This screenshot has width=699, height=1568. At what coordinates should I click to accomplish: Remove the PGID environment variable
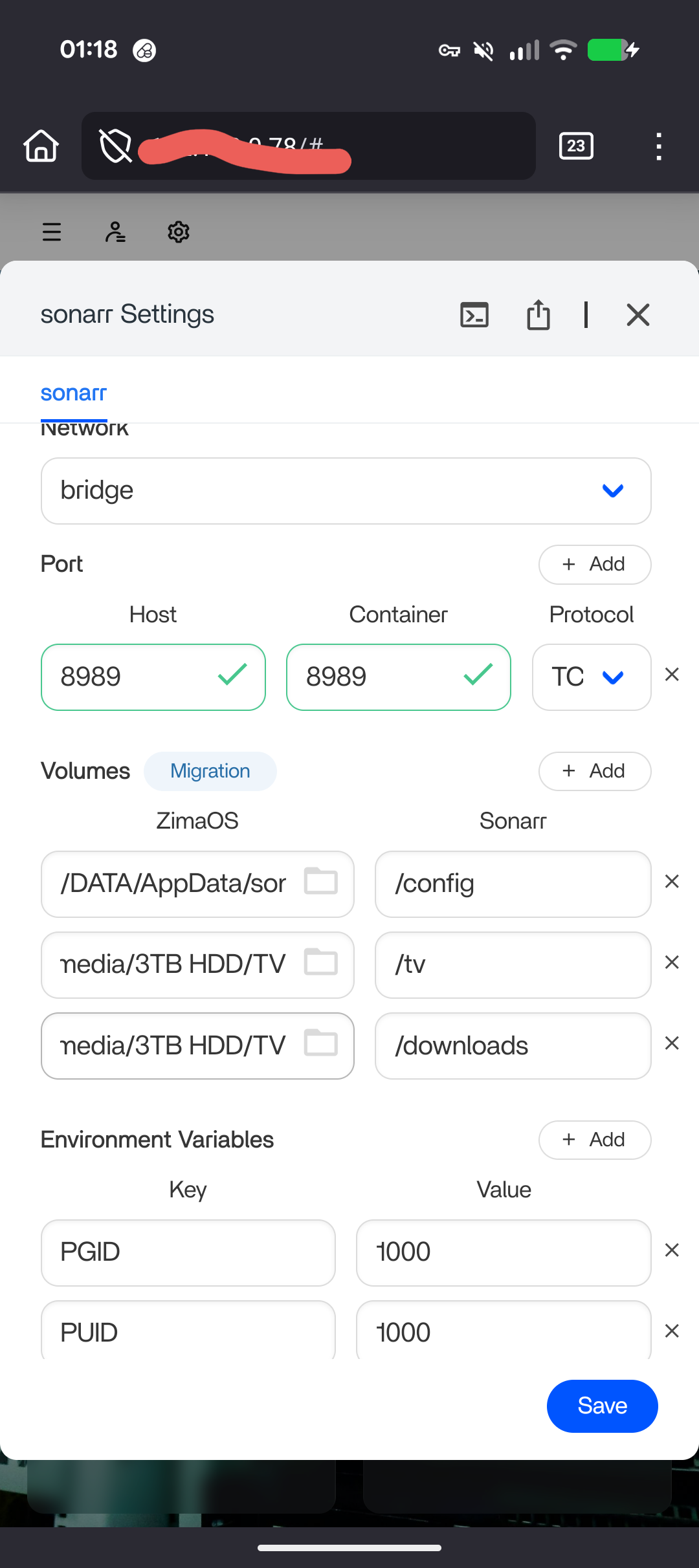(672, 1251)
